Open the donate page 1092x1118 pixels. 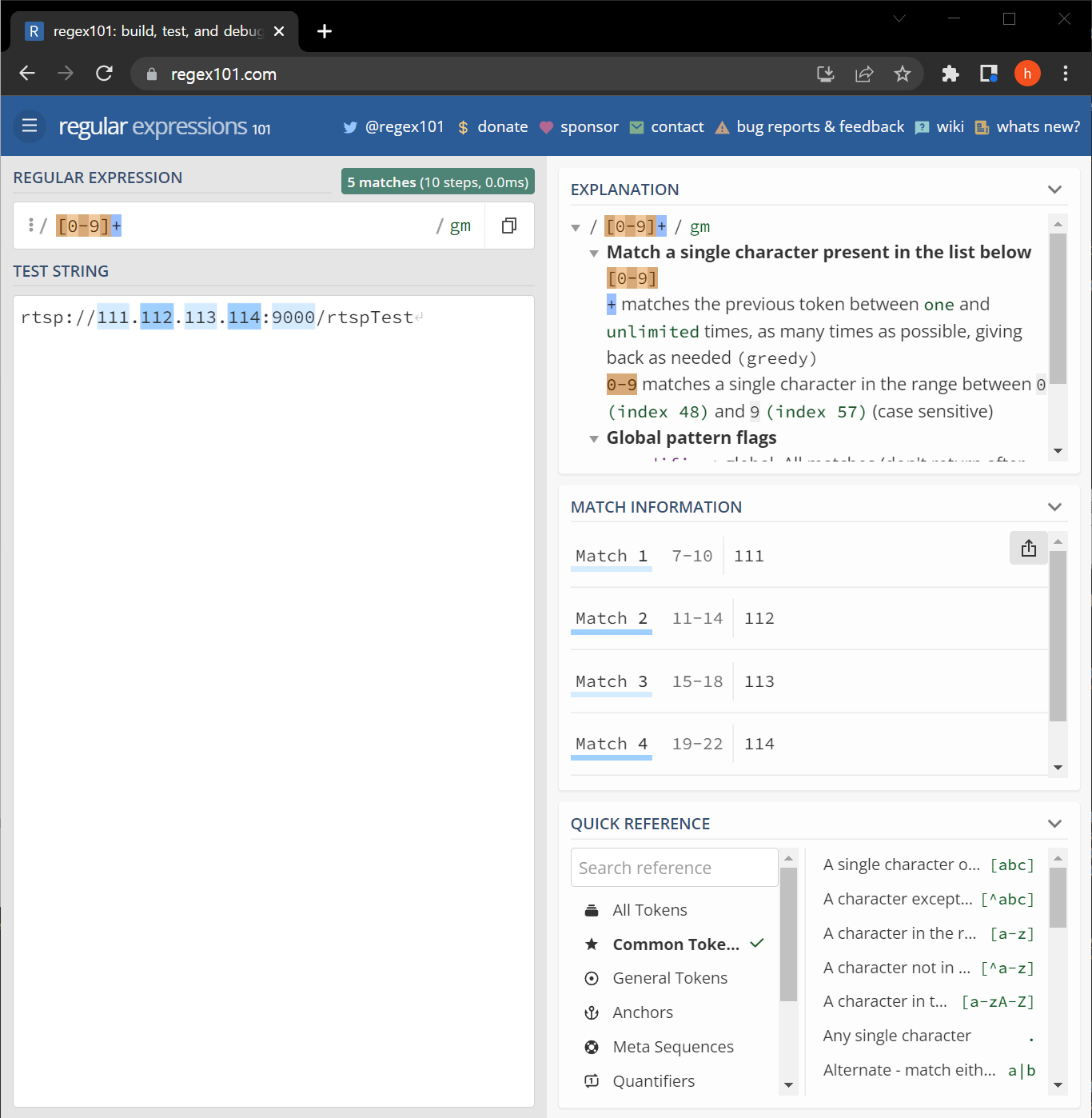click(502, 126)
